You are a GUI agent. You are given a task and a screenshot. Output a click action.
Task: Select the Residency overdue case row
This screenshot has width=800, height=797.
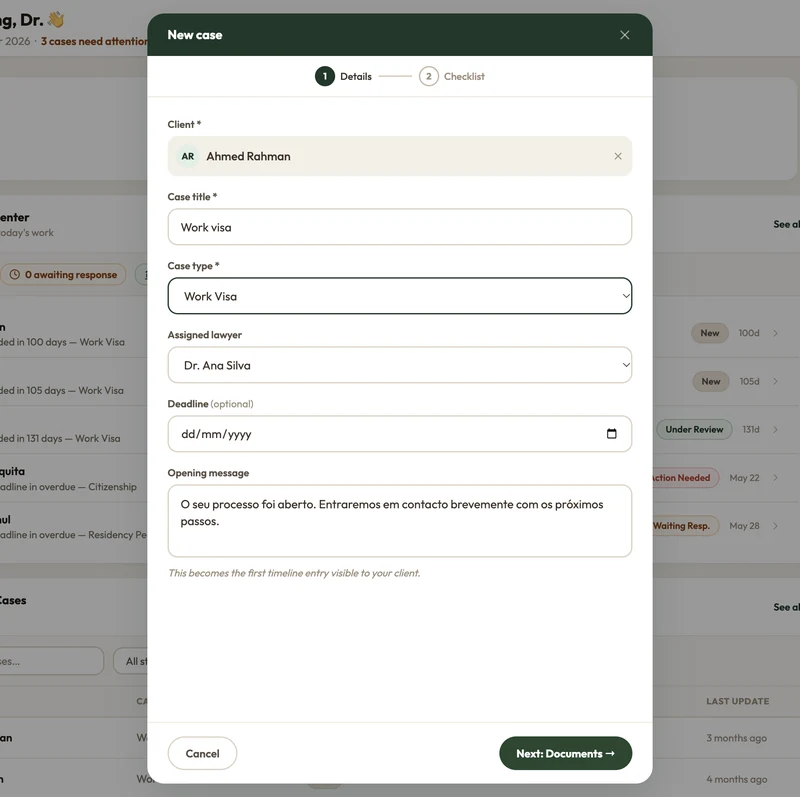73,527
